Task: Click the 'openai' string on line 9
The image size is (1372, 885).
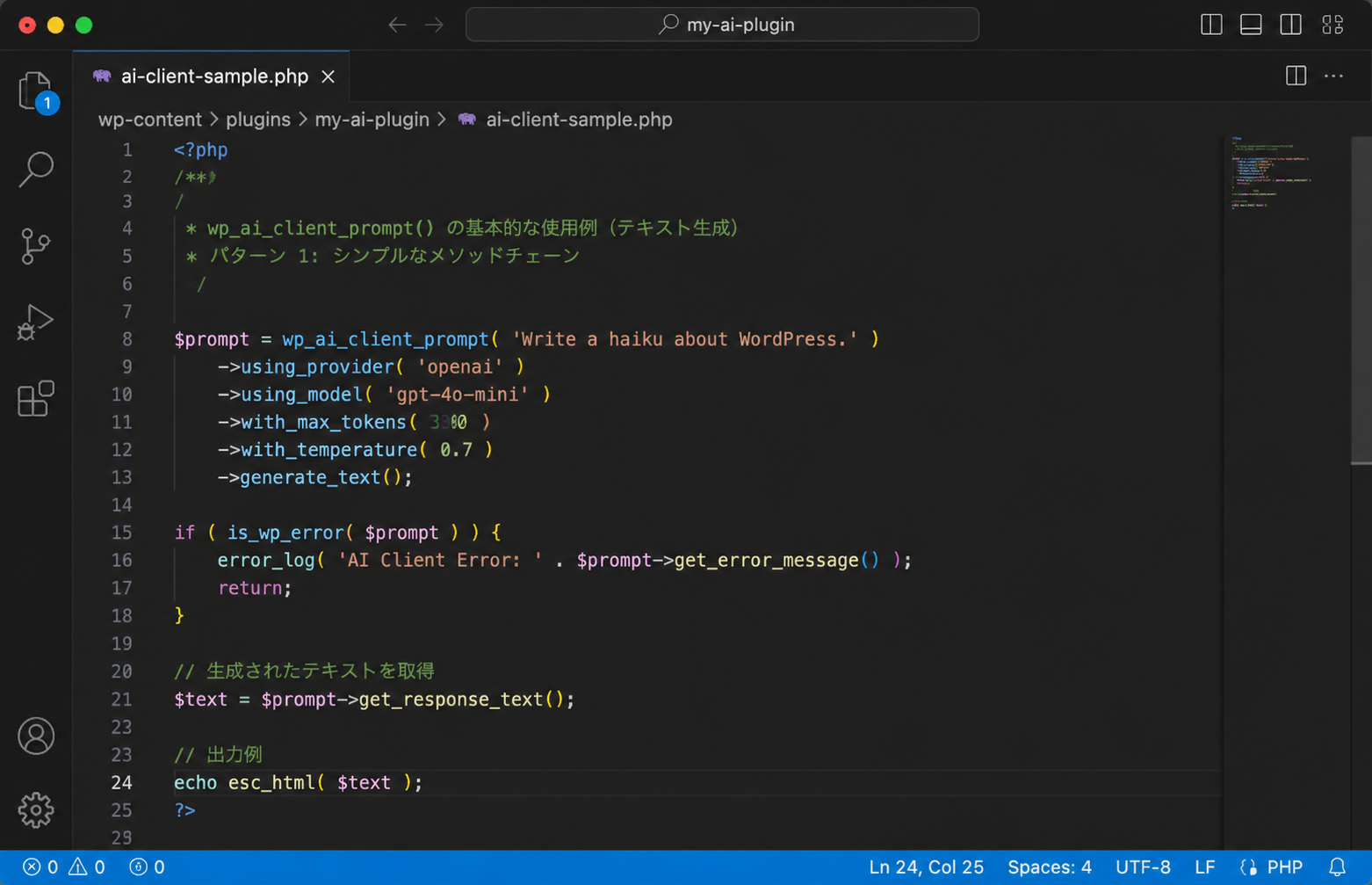Action: tap(459, 366)
